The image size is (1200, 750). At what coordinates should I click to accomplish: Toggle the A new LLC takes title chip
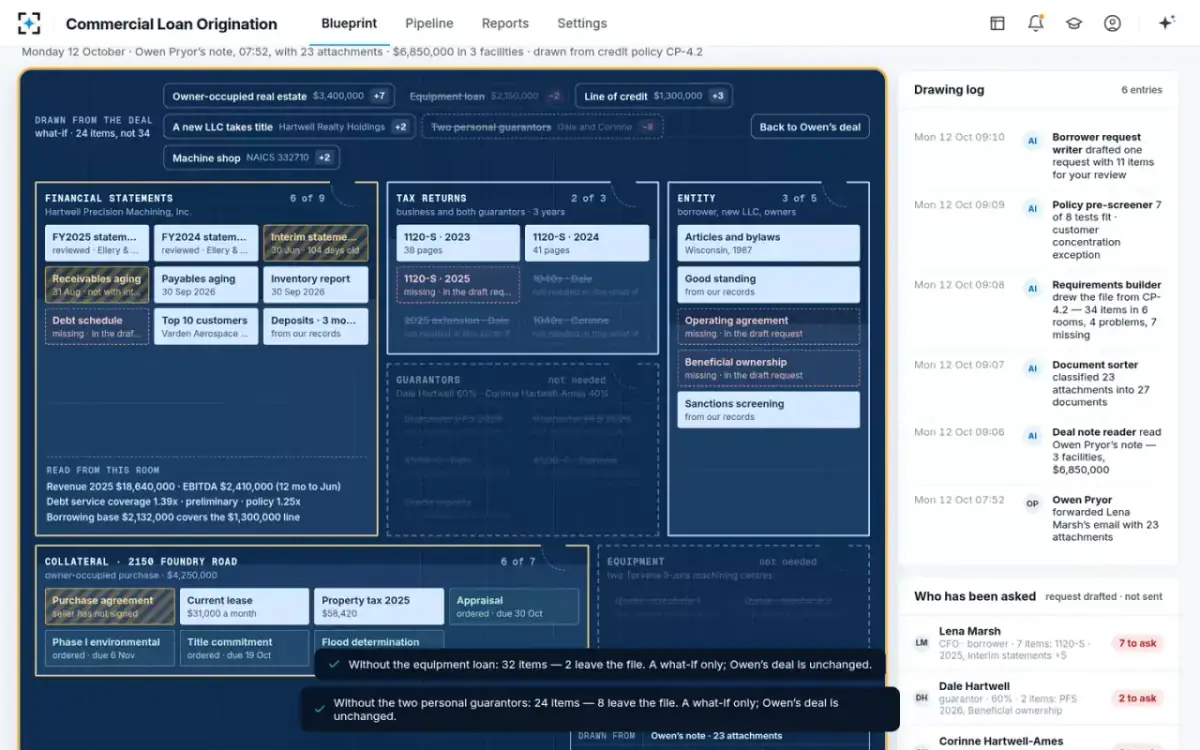pos(289,127)
